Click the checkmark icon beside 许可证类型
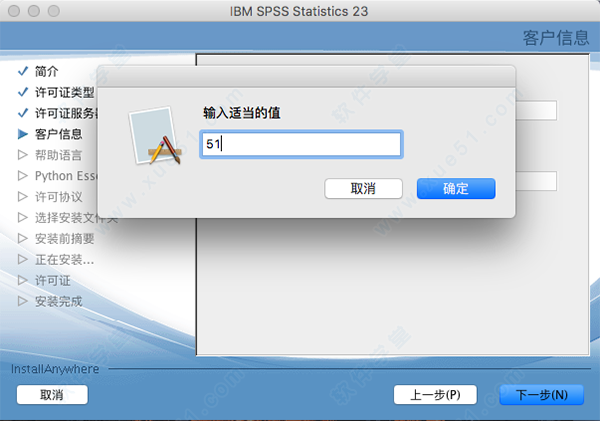This screenshot has height=421, width=600. coord(23,92)
